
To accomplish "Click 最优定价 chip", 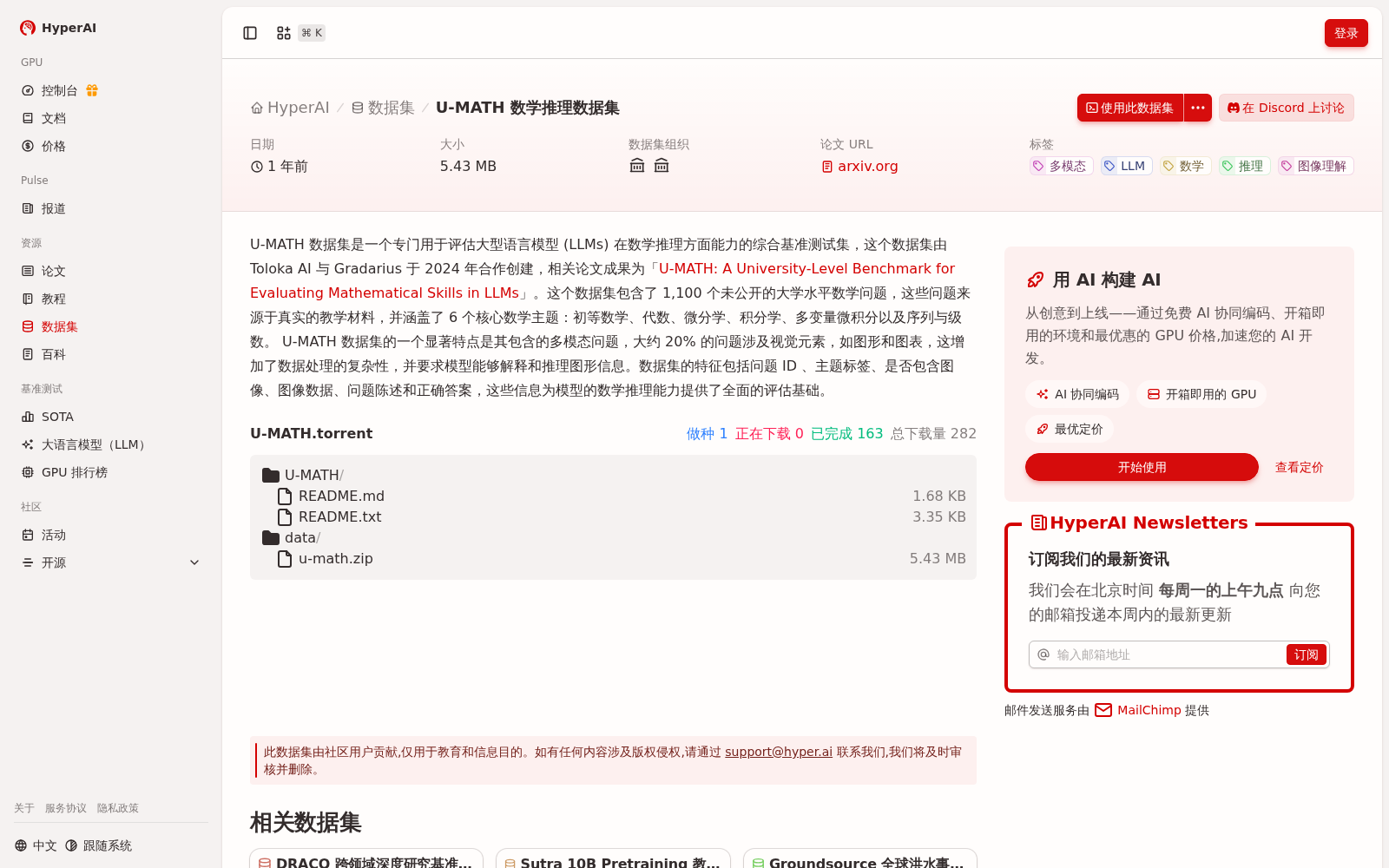I will point(1070,429).
